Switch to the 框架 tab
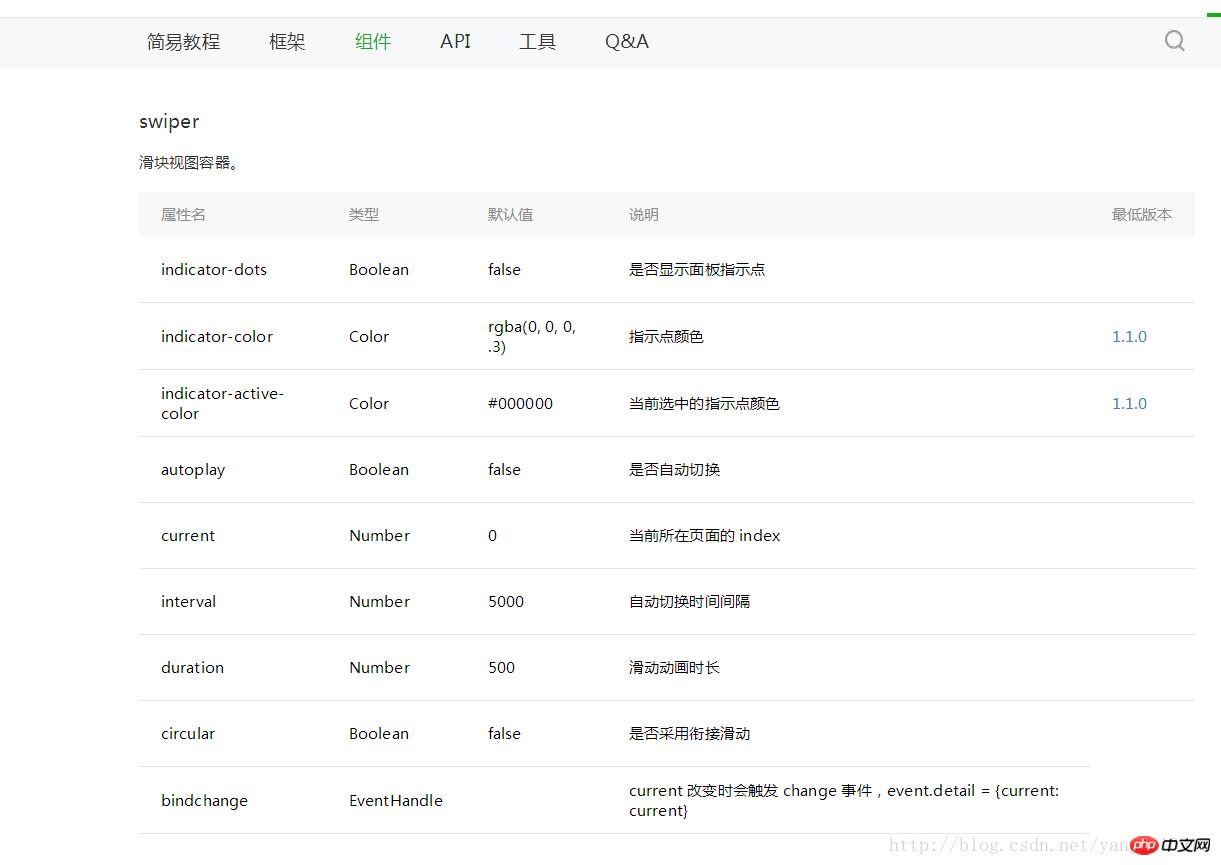 (287, 42)
